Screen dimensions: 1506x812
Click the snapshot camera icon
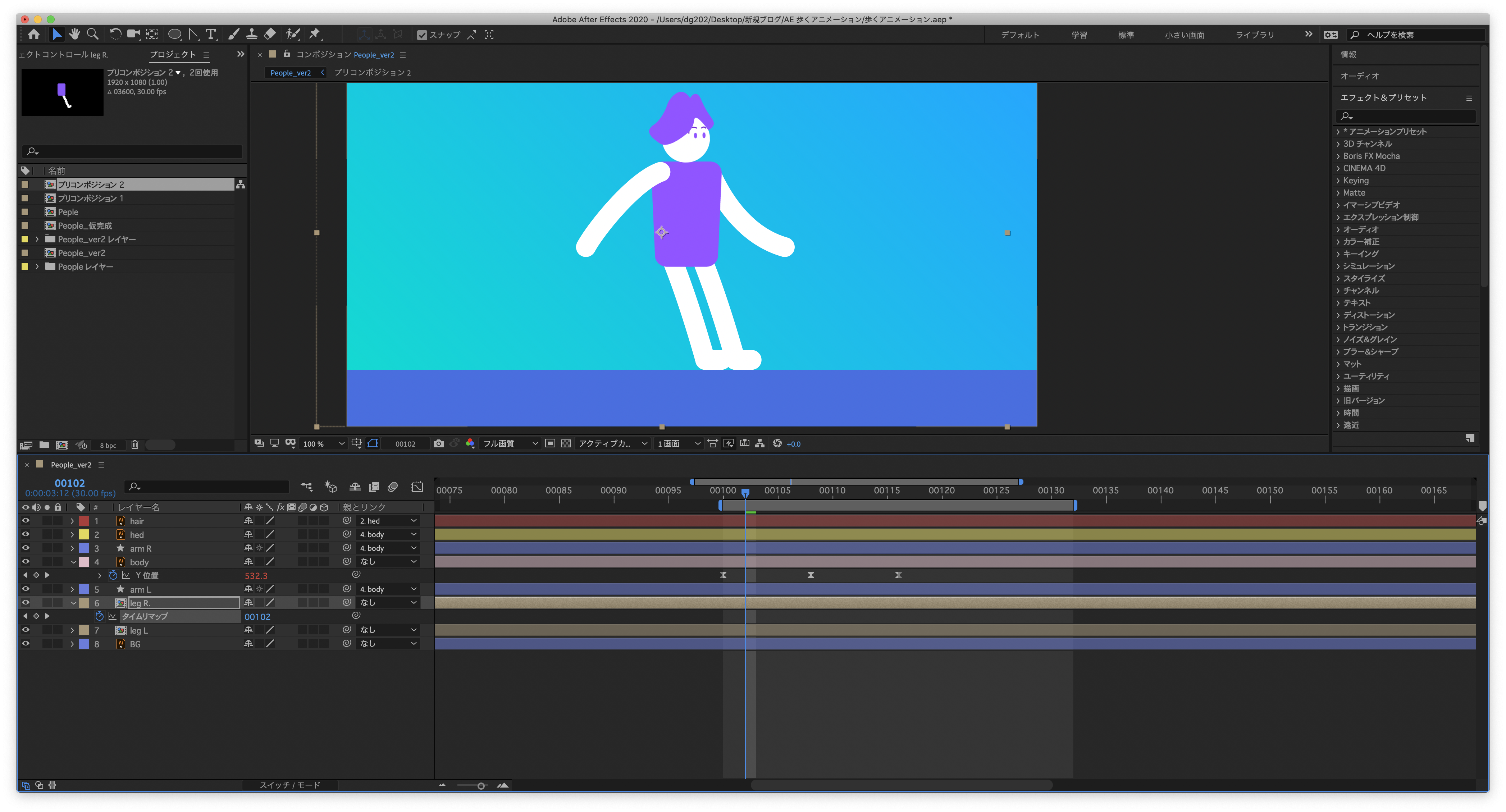(x=438, y=444)
